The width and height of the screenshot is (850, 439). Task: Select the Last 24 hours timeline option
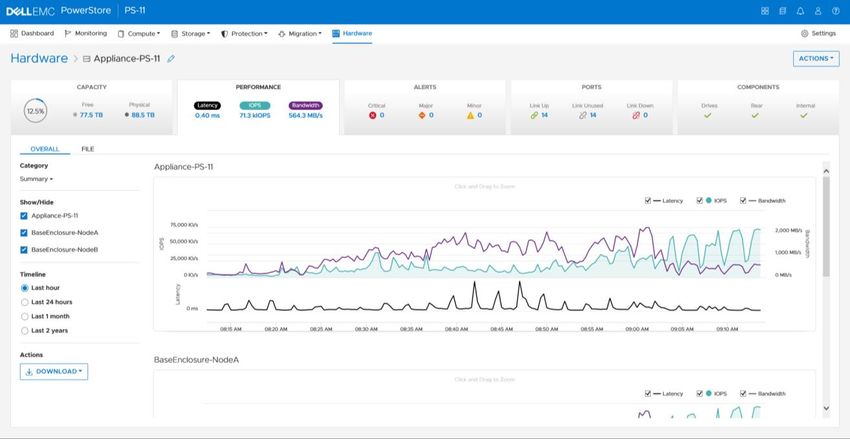point(24,302)
